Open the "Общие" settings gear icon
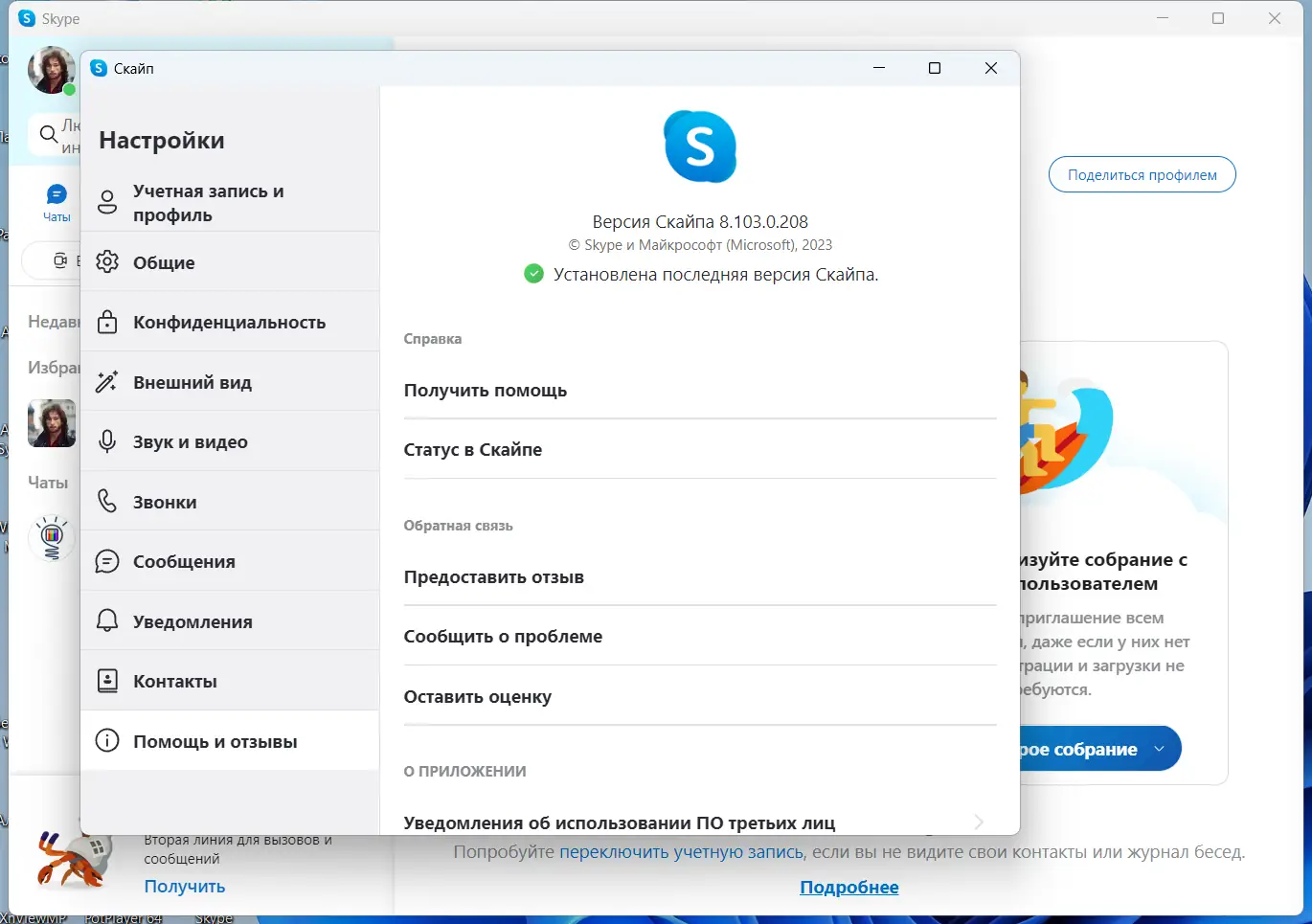This screenshot has height=924, width=1312. (108, 262)
